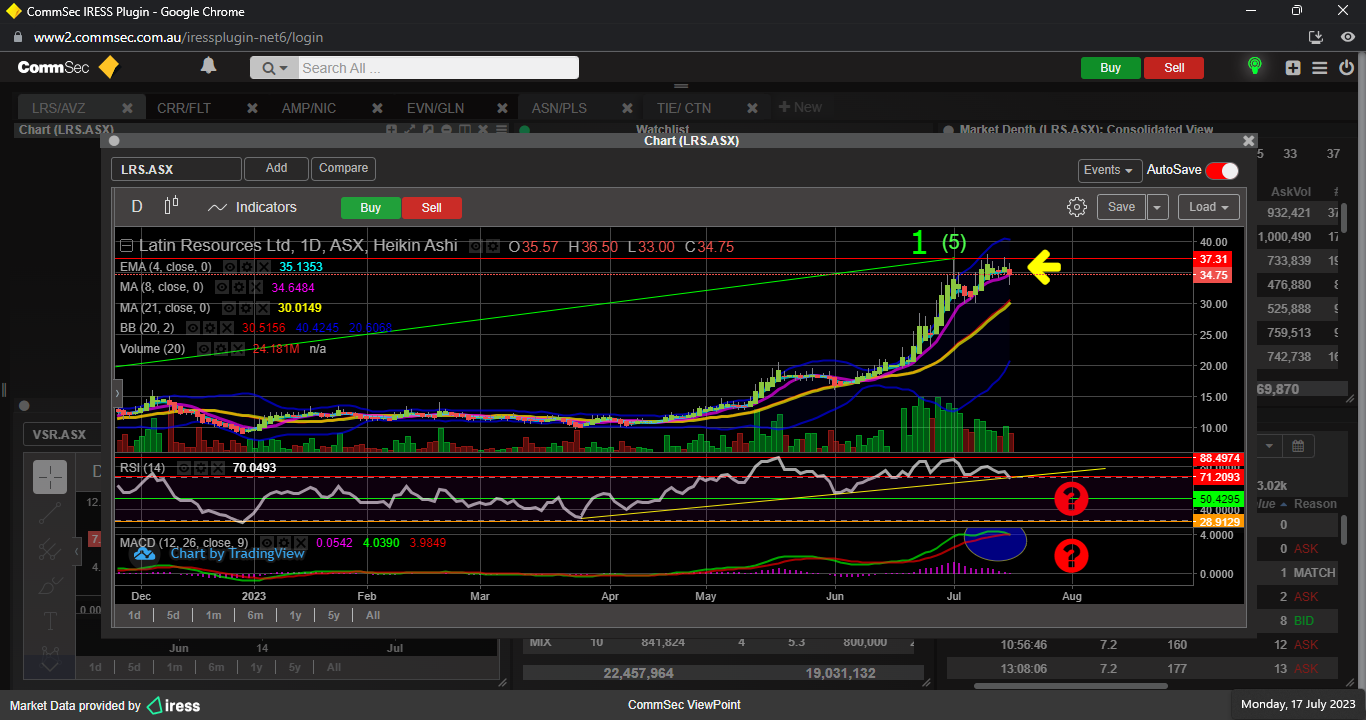
Task: Toggle visibility of Latin Resources main series
Action: click(476, 246)
